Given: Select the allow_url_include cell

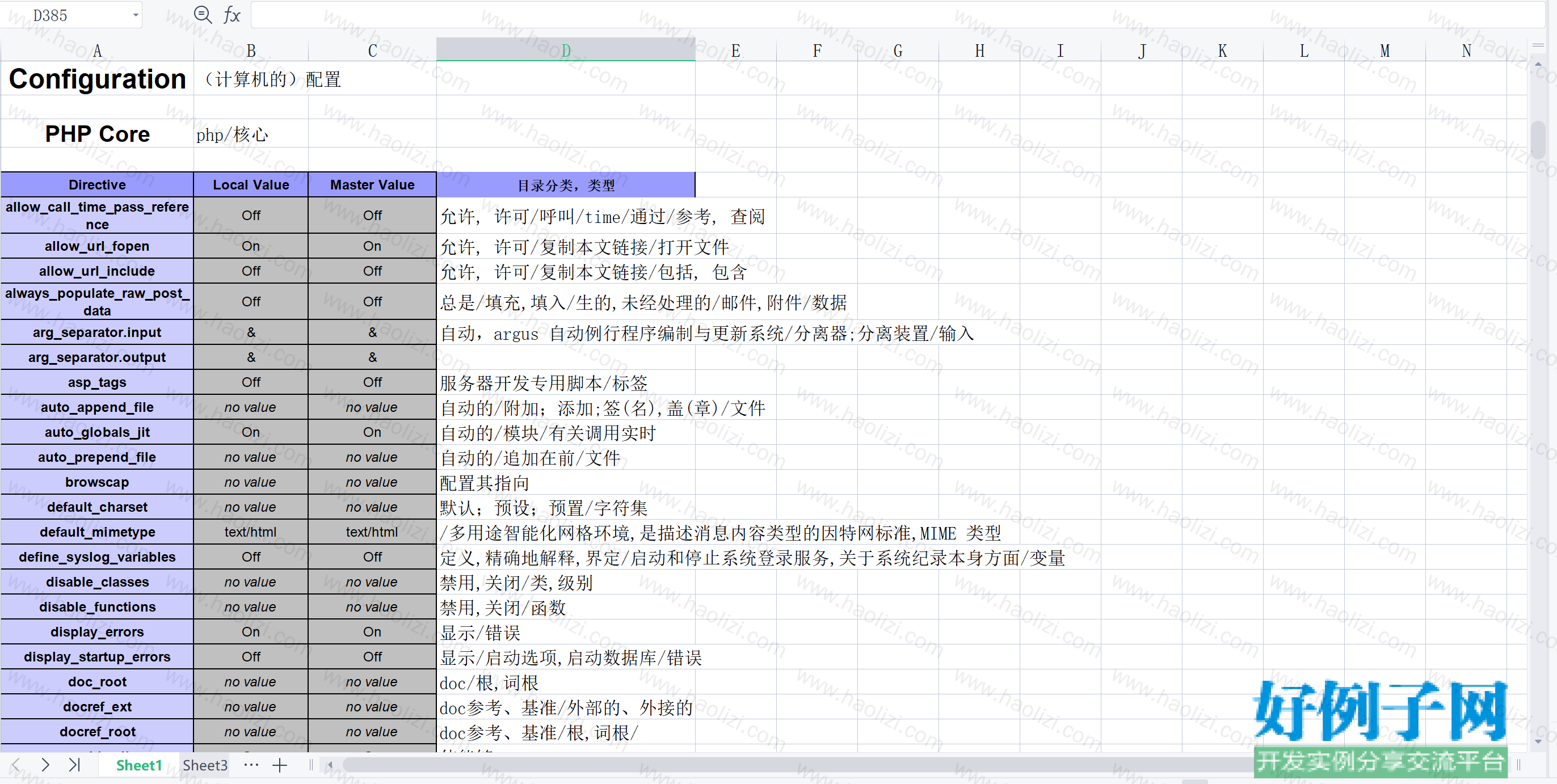Looking at the screenshot, I should [96, 271].
